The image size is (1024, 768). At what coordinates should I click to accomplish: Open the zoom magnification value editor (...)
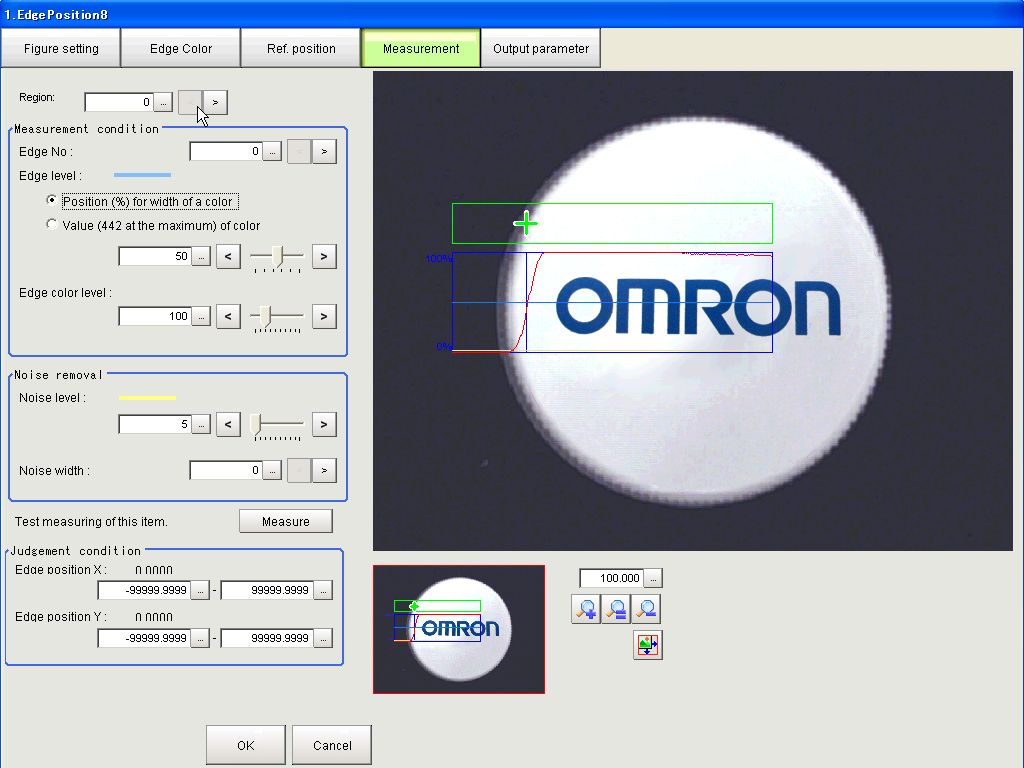tap(653, 578)
